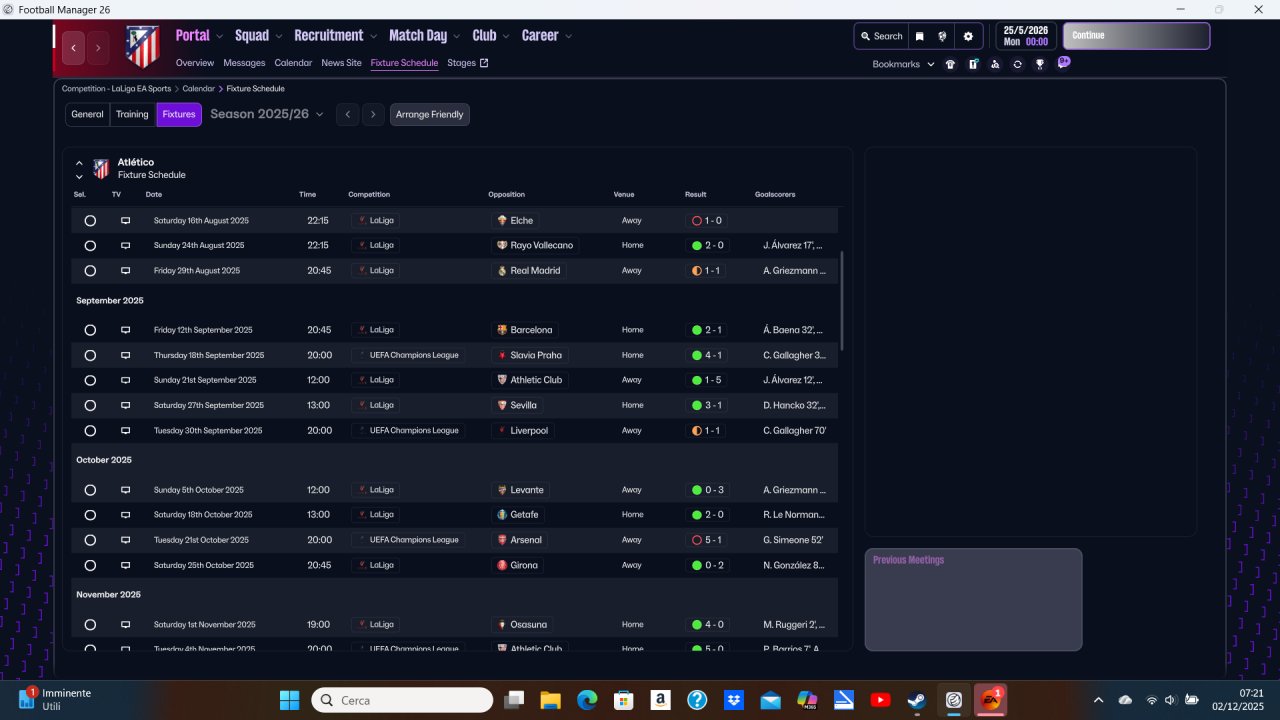Screen dimensions: 1280x720
Task: Click the Windows Cerca search field
Action: coord(402,700)
